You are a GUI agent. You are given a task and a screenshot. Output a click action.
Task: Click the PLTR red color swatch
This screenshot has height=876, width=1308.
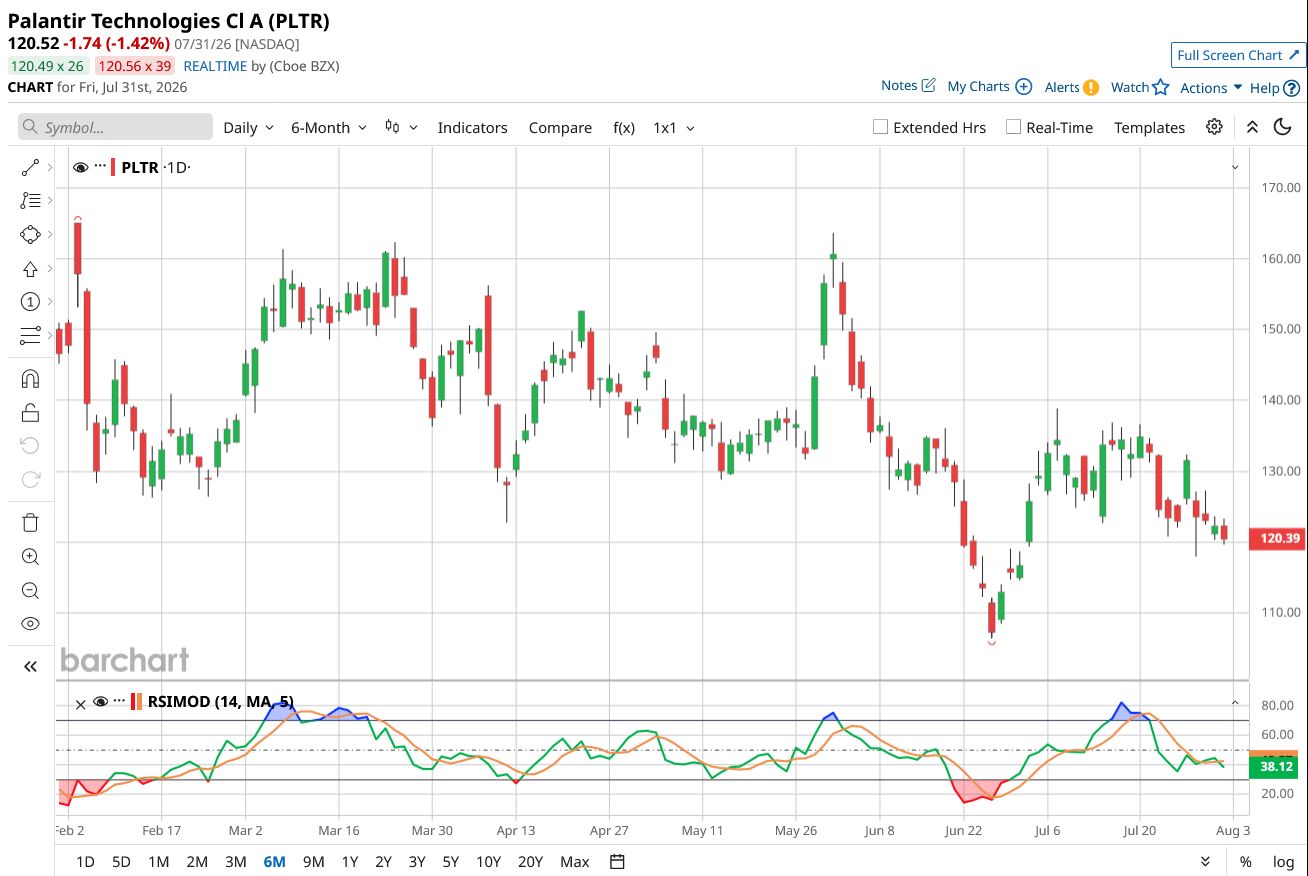(x=114, y=167)
